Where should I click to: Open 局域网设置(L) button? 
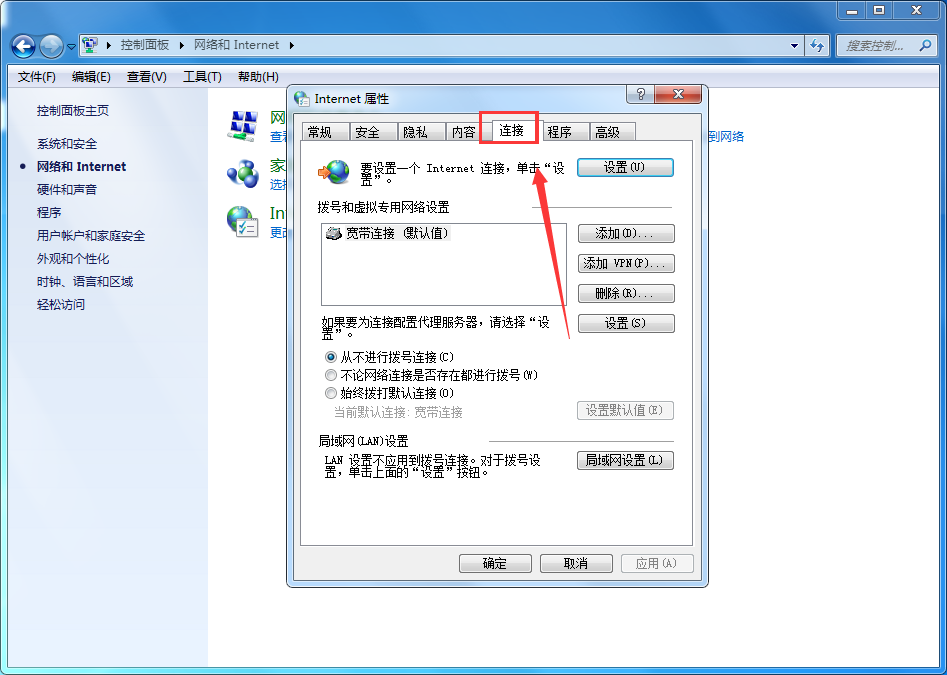[625, 460]
